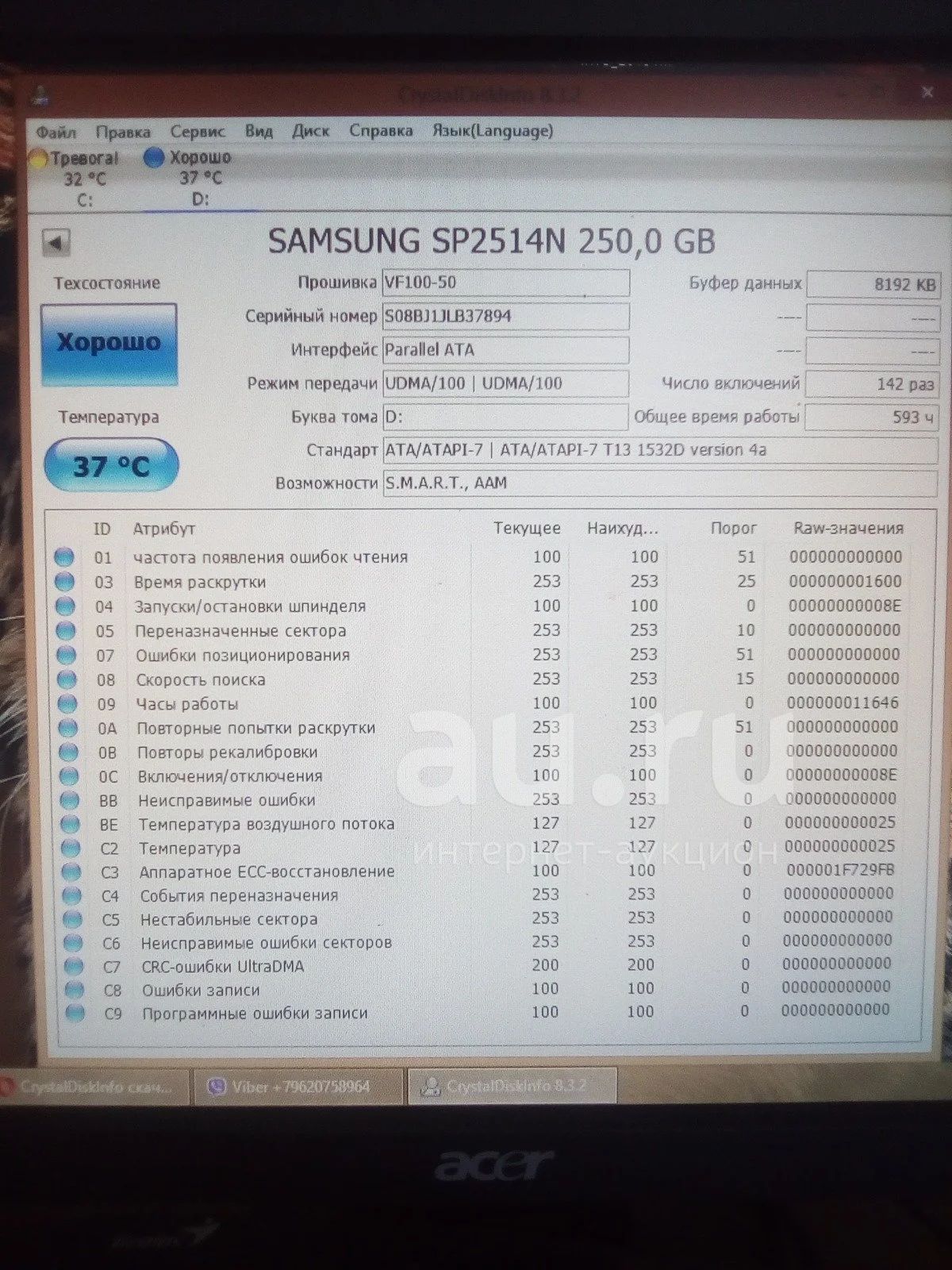This screenshot has height=1270, width=952.
Task: Select the Температура воздушного потока row
Action: pos(480,823)
